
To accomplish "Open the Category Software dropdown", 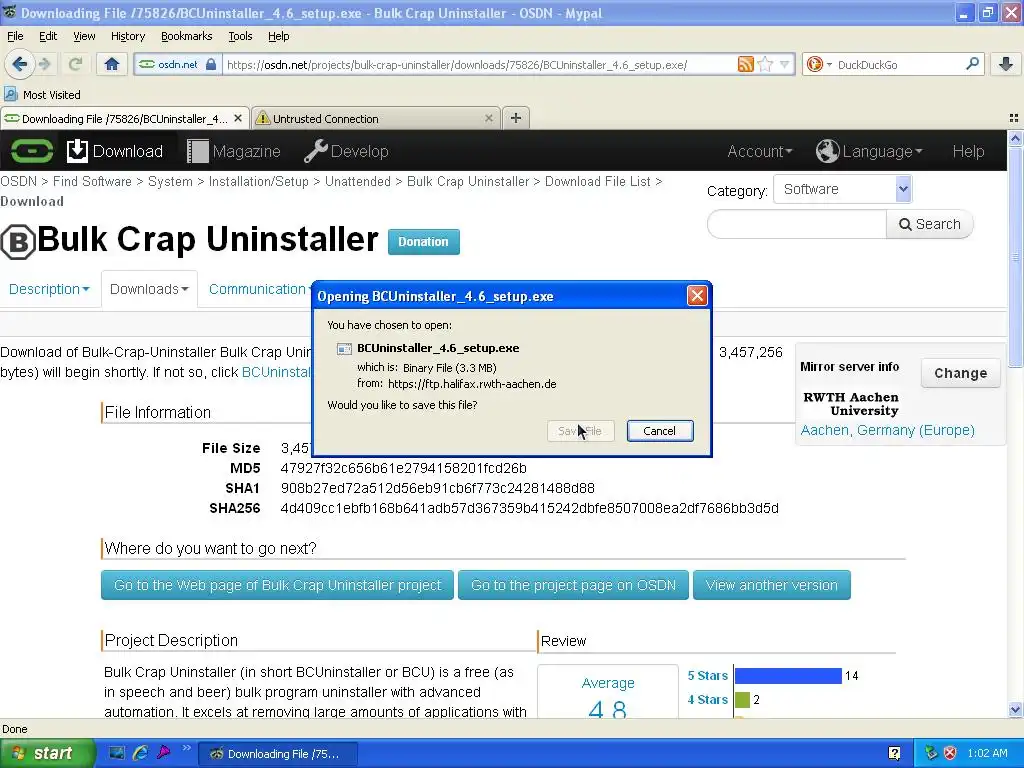I will (x=842, y=189).
